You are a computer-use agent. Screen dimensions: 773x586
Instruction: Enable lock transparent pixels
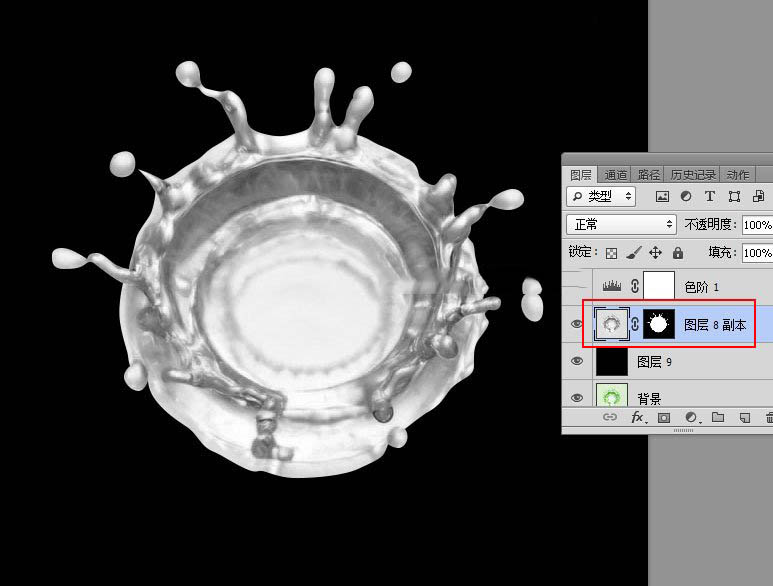tap(612, 253)
